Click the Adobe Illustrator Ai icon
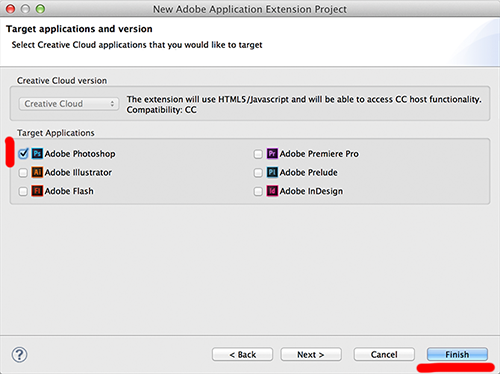 point(37,172)
